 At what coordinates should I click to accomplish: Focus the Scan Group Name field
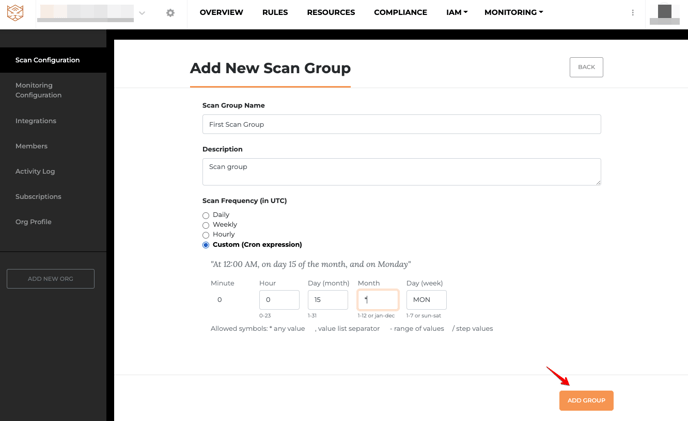[401, 124]
